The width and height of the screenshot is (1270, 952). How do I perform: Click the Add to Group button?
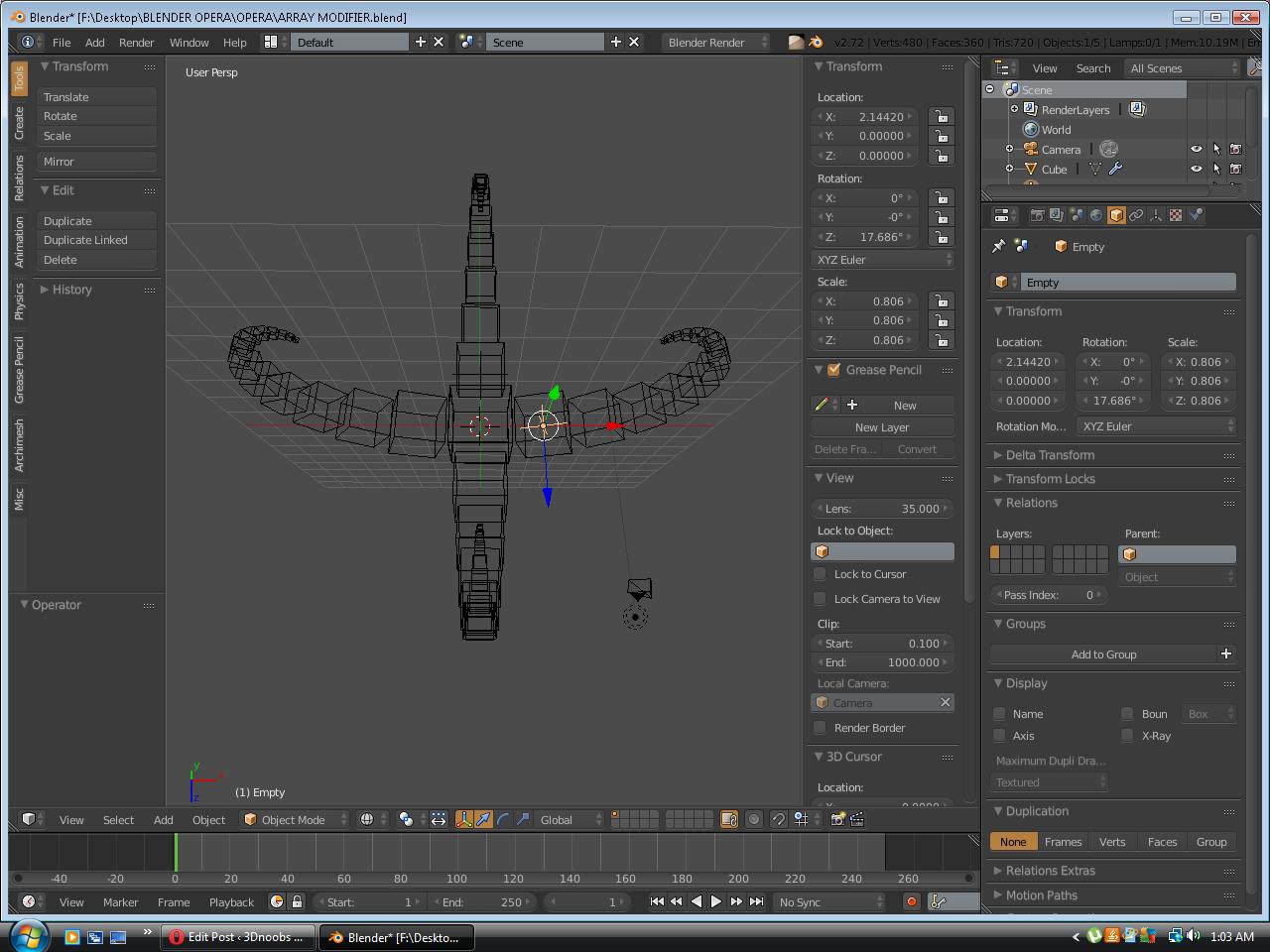click(1104, 654)
